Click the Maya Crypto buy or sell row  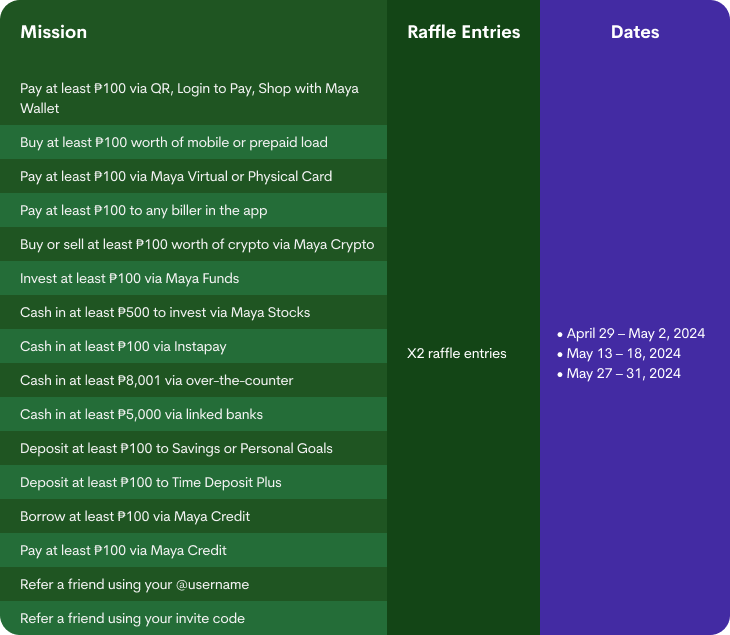click(x=197, y=244)
